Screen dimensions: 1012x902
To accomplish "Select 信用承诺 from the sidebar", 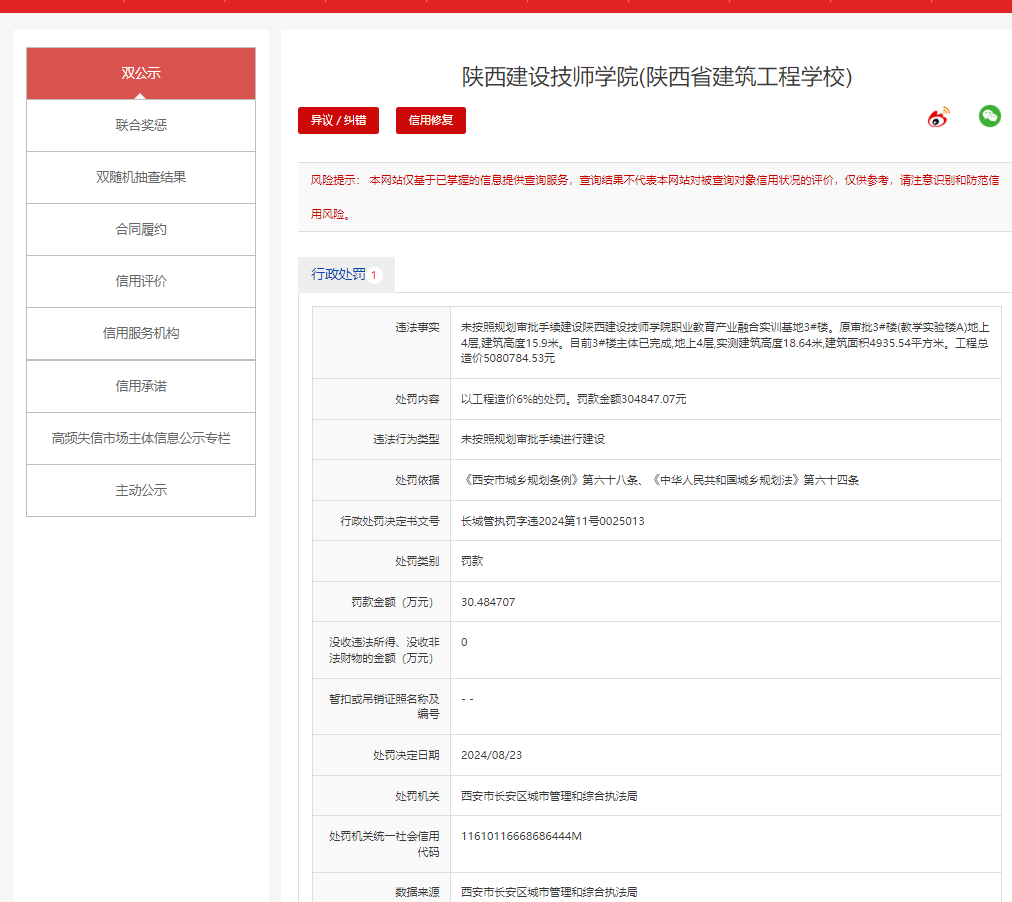I will pos(141,386).
